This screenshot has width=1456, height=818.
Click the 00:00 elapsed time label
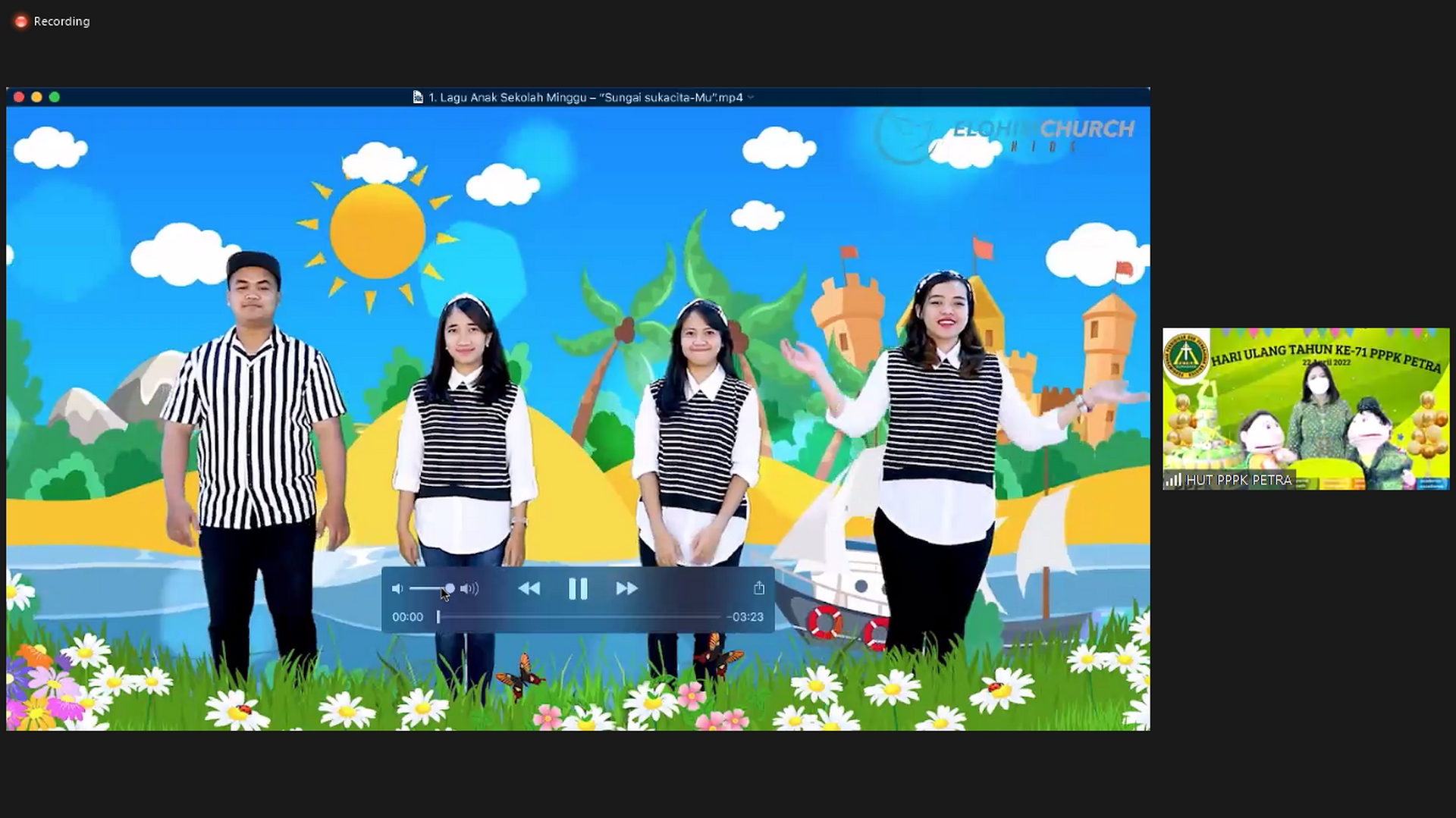coord(407,617)
